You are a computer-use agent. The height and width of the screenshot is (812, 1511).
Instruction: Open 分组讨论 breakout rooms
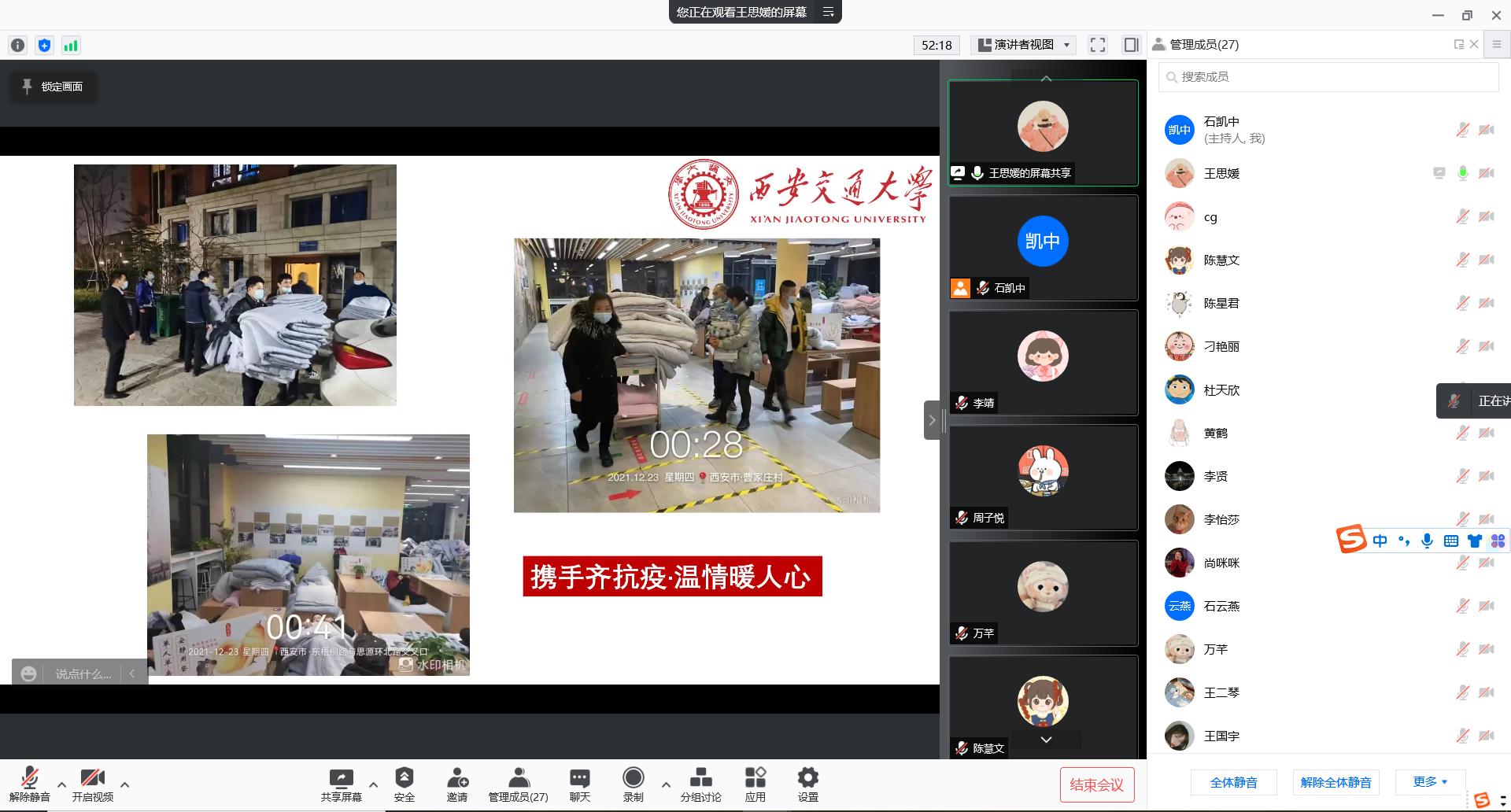700,778
